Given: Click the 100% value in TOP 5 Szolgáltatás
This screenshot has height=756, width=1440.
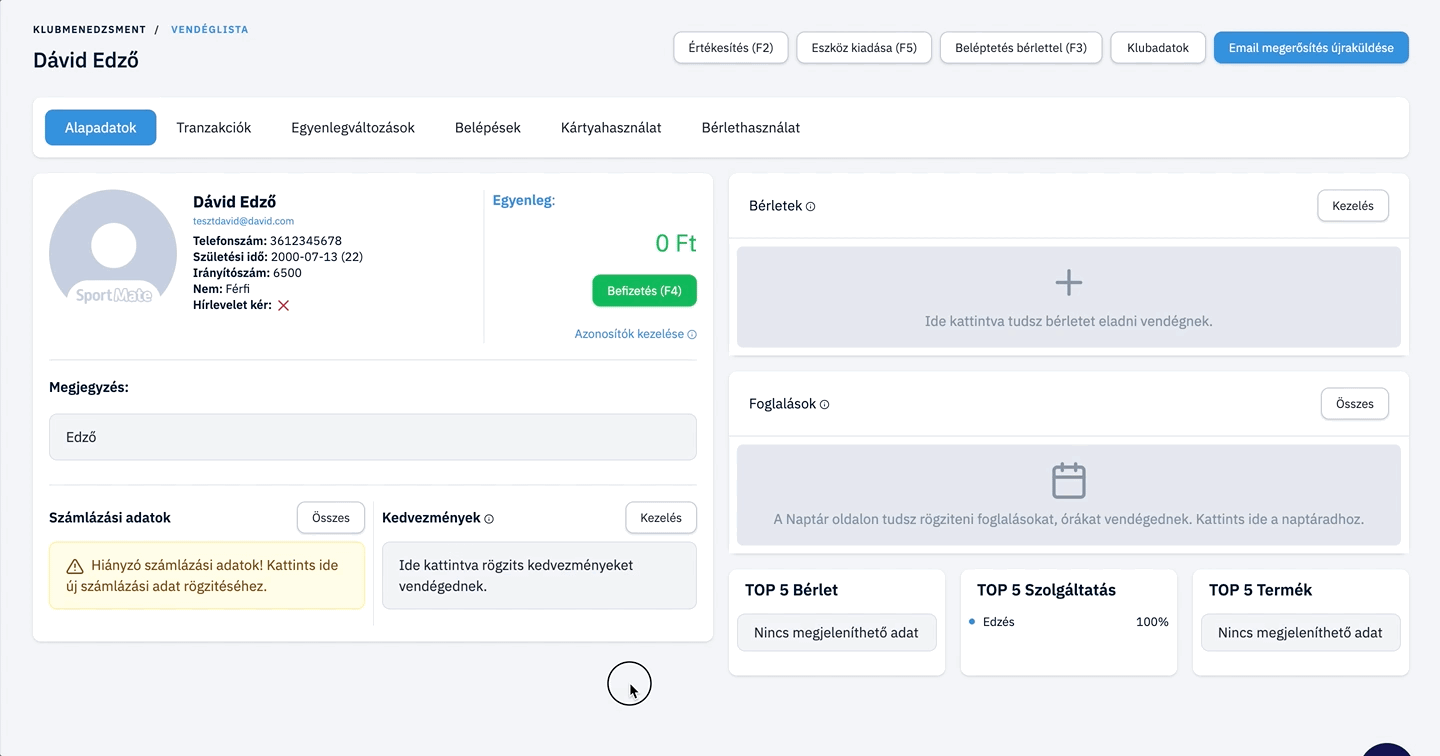Looking at the screenshot, I should pos(1152,622).
